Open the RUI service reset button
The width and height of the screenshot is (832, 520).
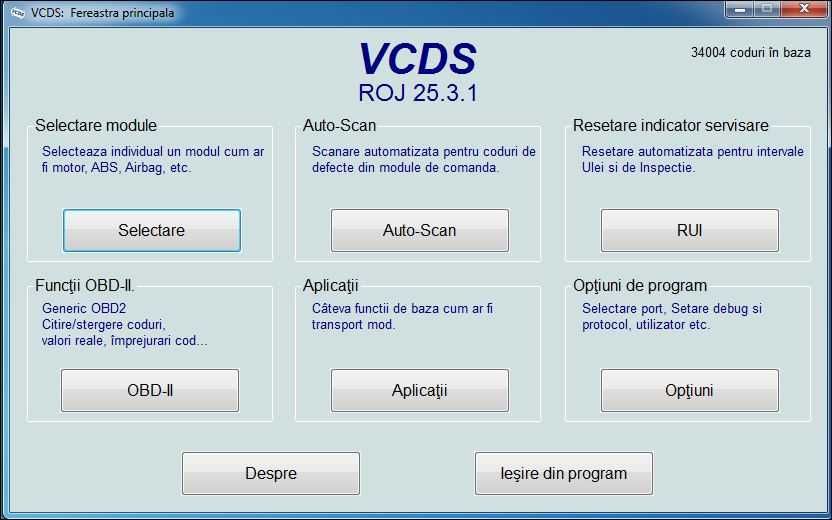point(690,230)
